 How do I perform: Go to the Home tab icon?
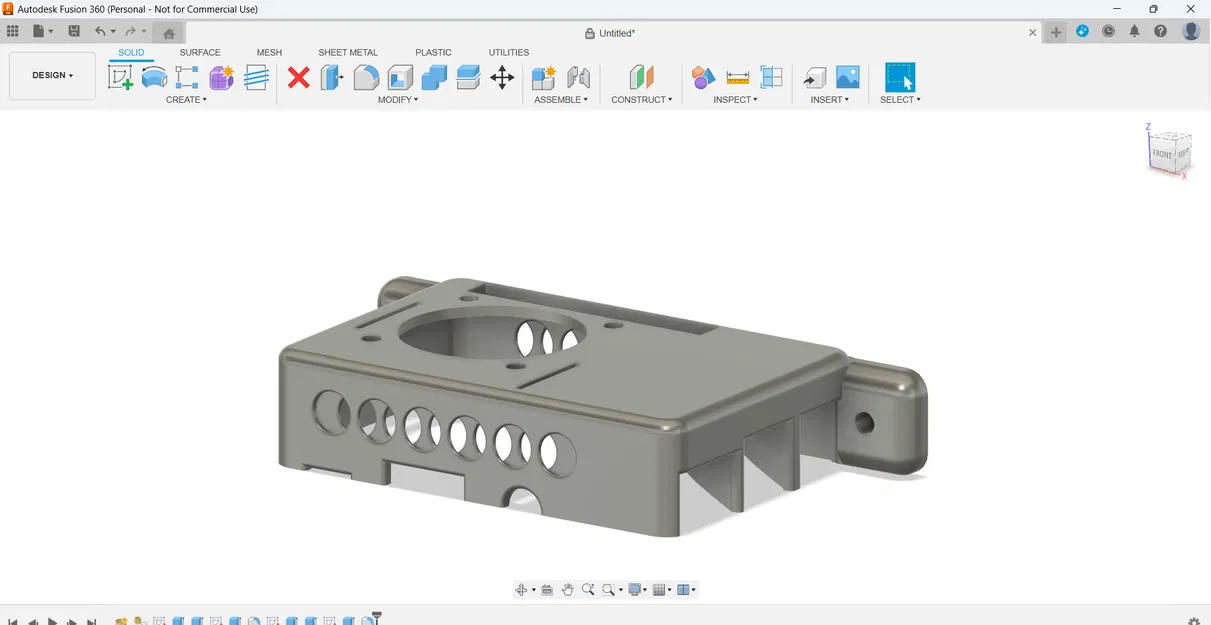coord(169,33)
